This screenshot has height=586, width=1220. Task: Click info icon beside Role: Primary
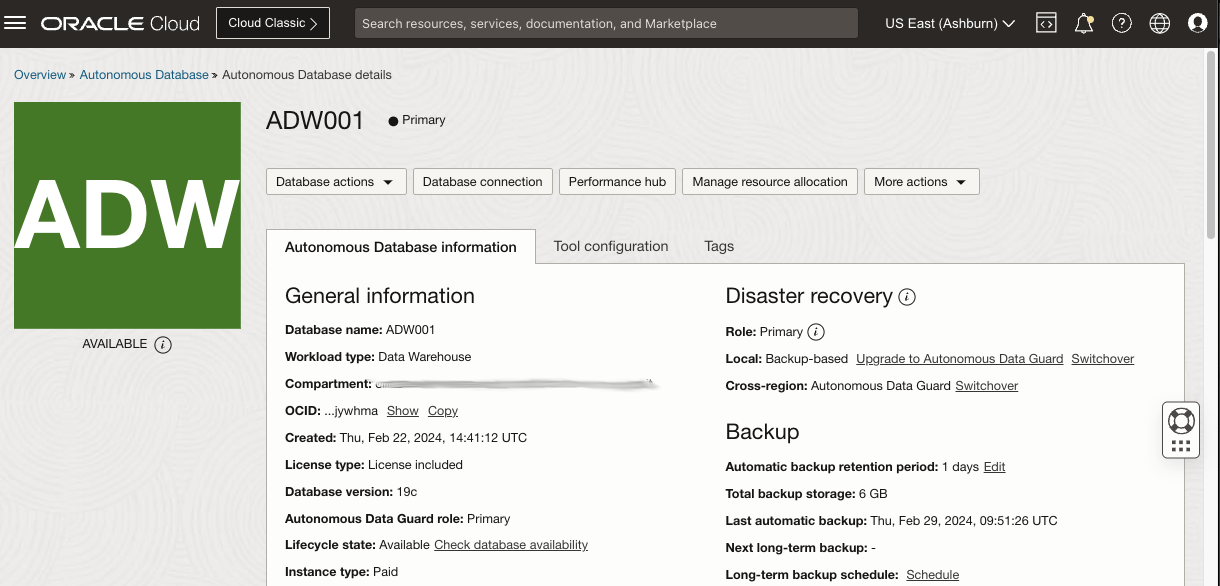pos(816,332)
